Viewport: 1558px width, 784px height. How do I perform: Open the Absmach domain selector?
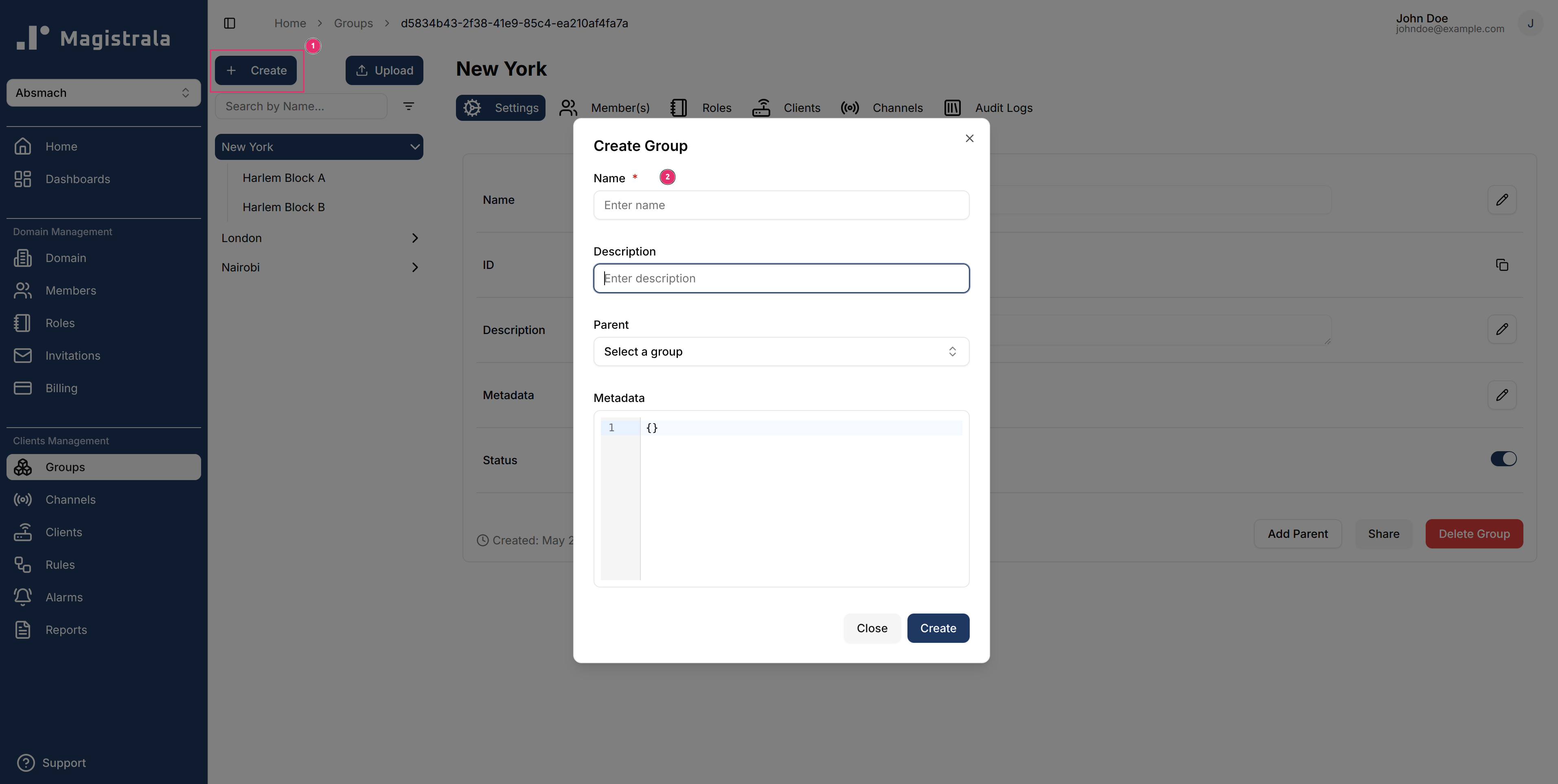pyautogui.click(x=103, y=92)
